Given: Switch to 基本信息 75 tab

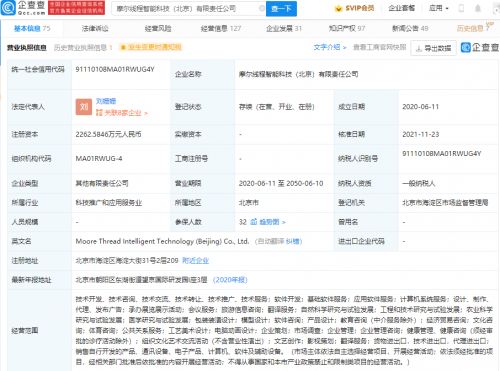Looking at the screenshot, I should point(32,29).
